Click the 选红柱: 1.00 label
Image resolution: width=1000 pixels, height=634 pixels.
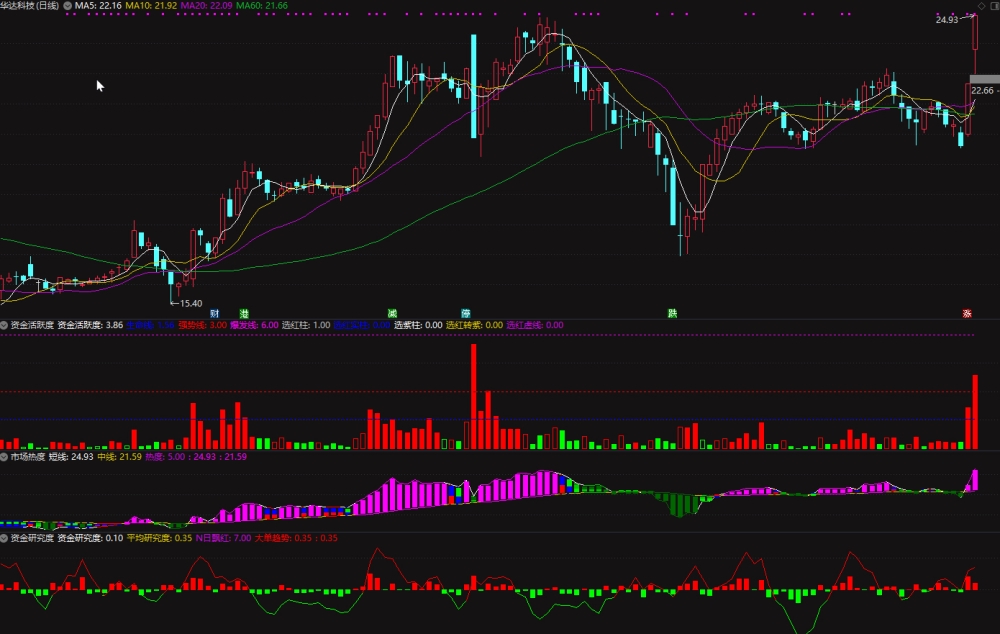(306, 325)
